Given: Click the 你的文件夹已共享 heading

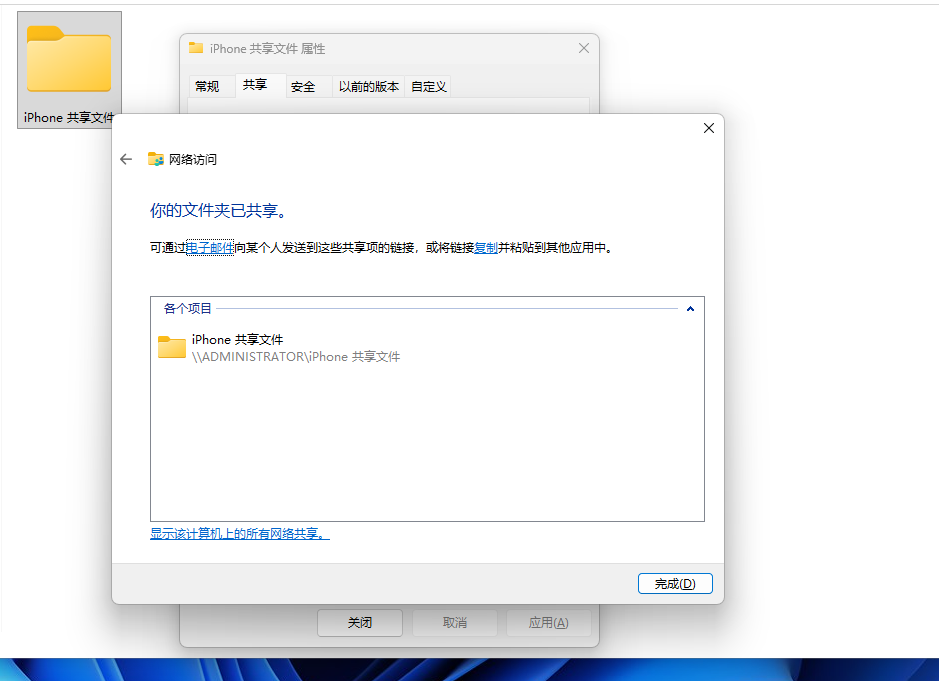Looking at the screenshot, I should coord(220,210).
